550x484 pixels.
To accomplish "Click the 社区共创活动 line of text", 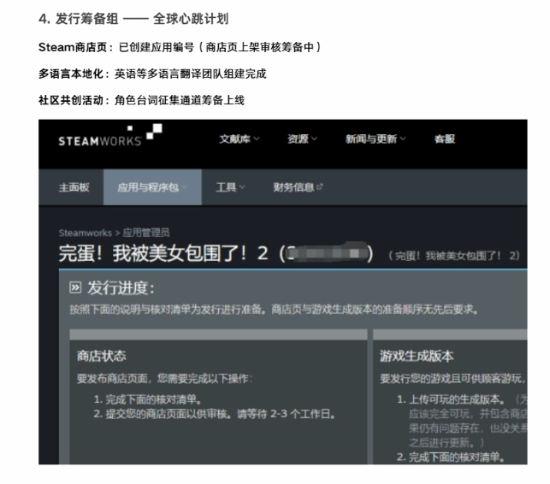I will pyautogui.click(x=141, y=100).
